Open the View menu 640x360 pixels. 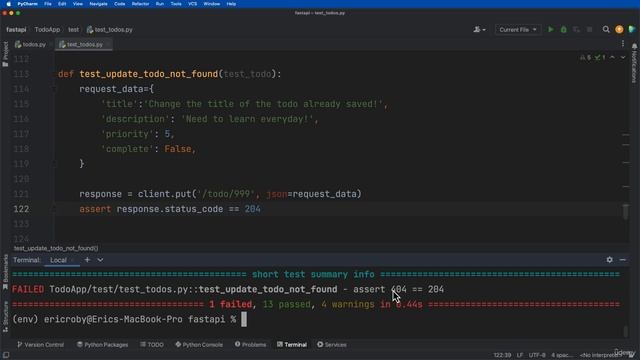pyautogui.click(x=78, y=4)
